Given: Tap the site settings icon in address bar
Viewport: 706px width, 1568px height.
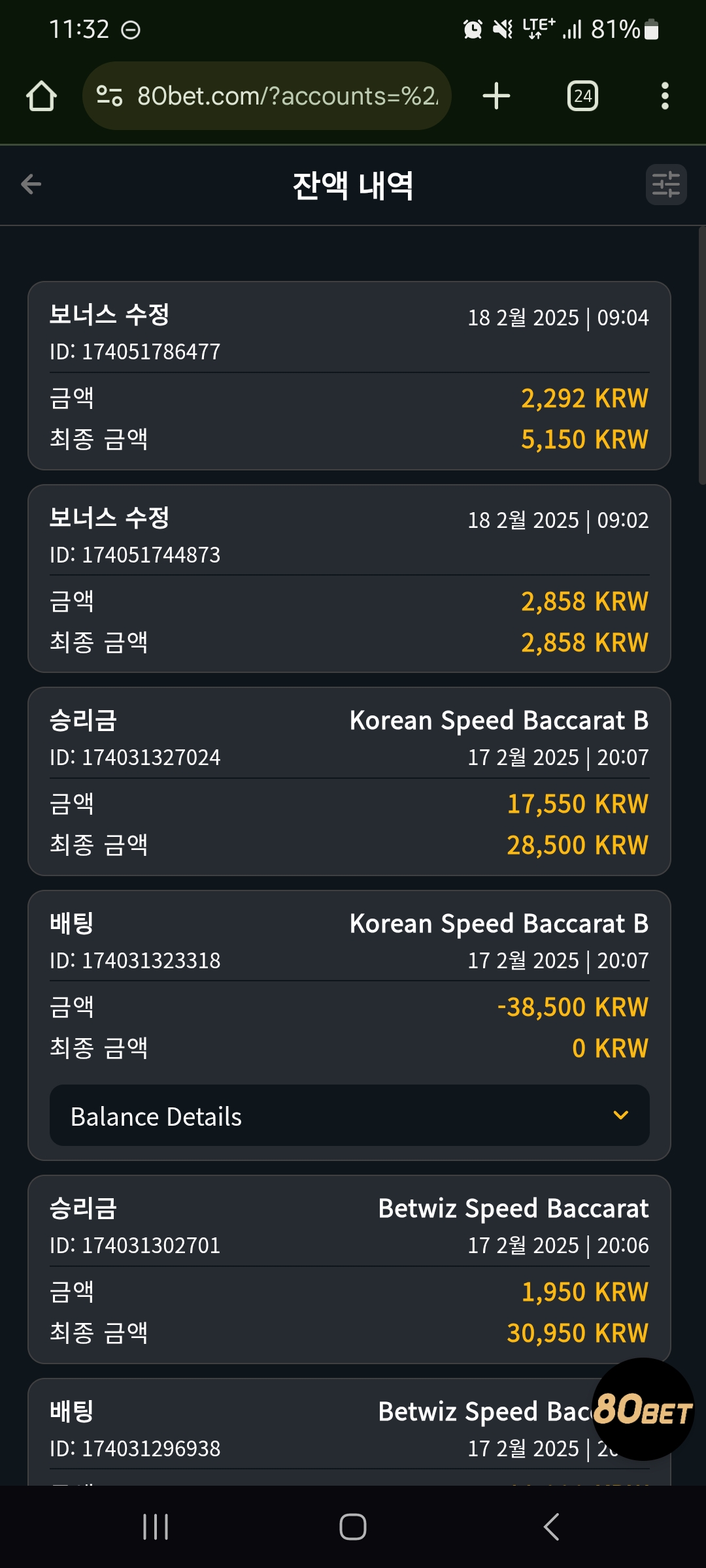Looking at the screenshot, I should tap(109, 96).
